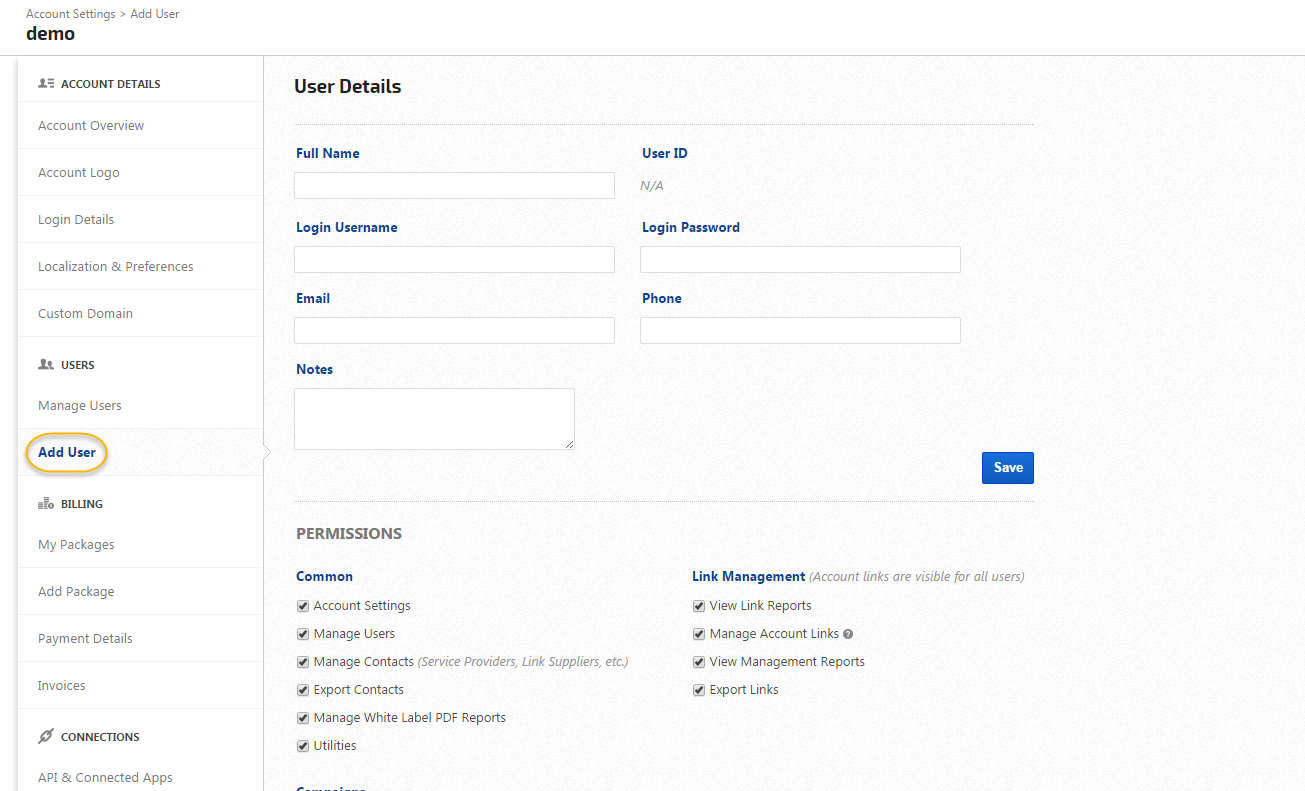Select My Packages in the Billing menu

pos(76,545)
